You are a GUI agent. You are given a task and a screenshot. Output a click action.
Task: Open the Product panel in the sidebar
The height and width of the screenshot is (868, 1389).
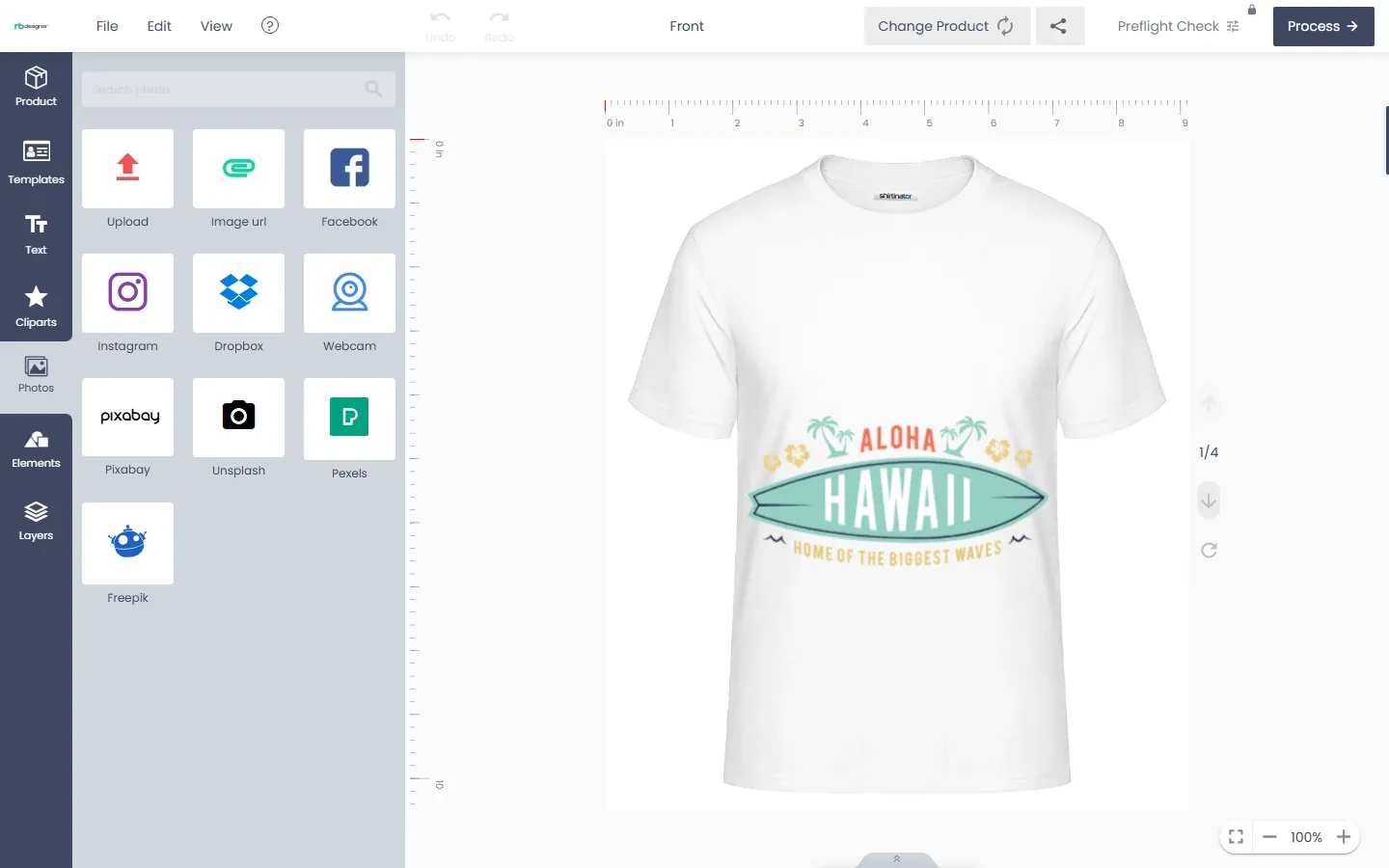(36, 87)
